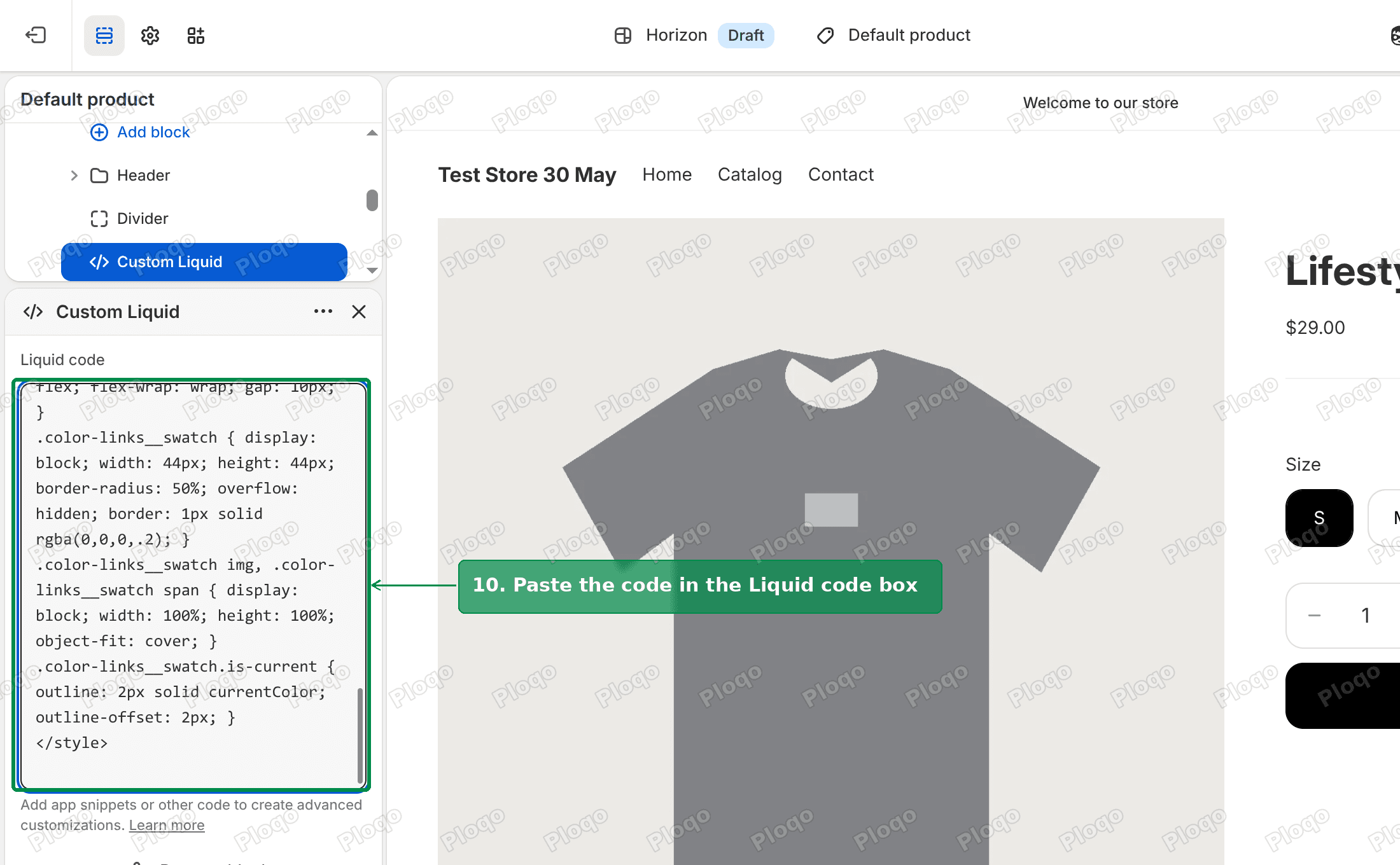The image size is (1400, 865).
Task: Click the Liquid code box scrollbar
Action: (360, 737)
